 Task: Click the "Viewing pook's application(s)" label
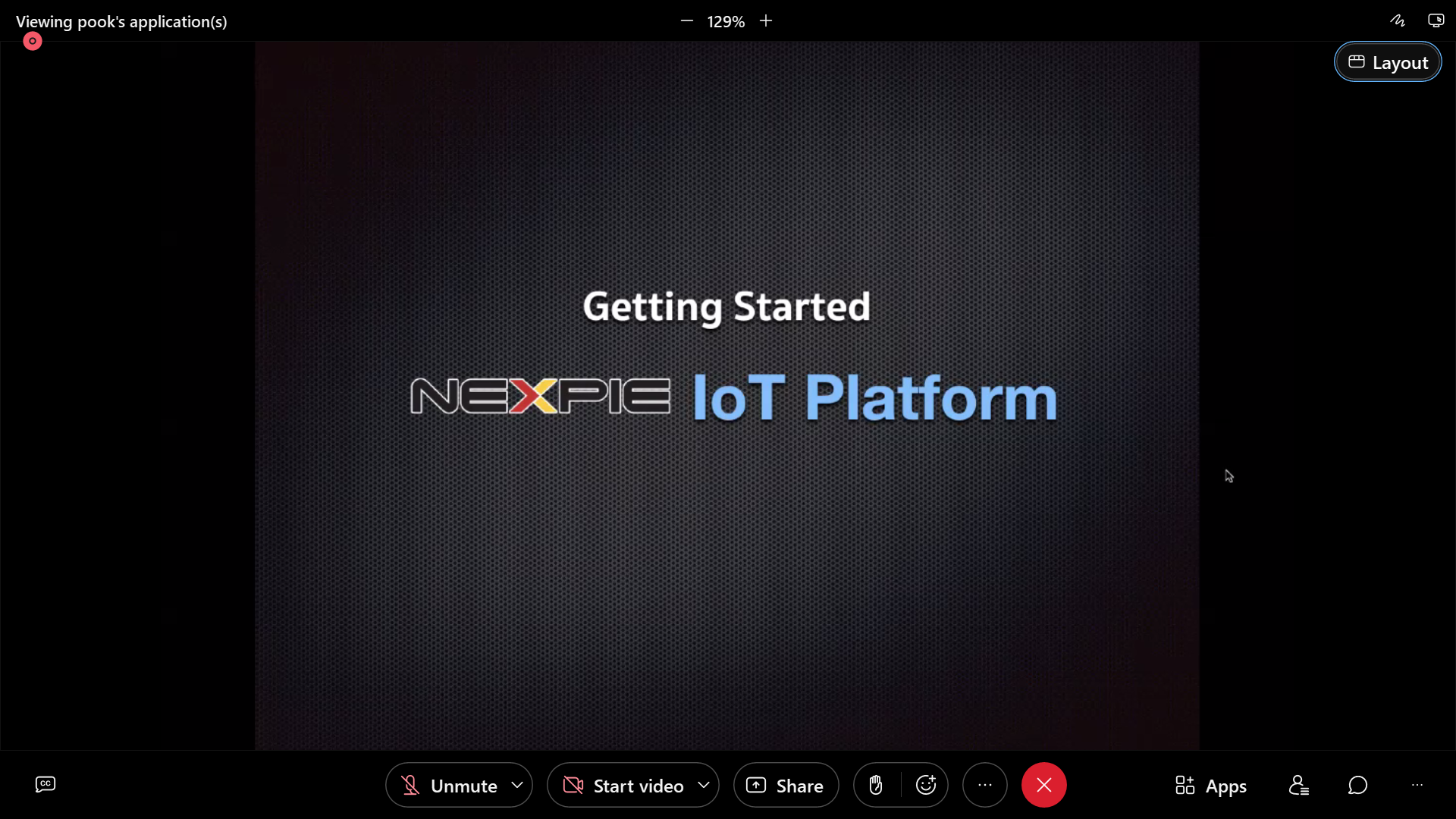121,22
